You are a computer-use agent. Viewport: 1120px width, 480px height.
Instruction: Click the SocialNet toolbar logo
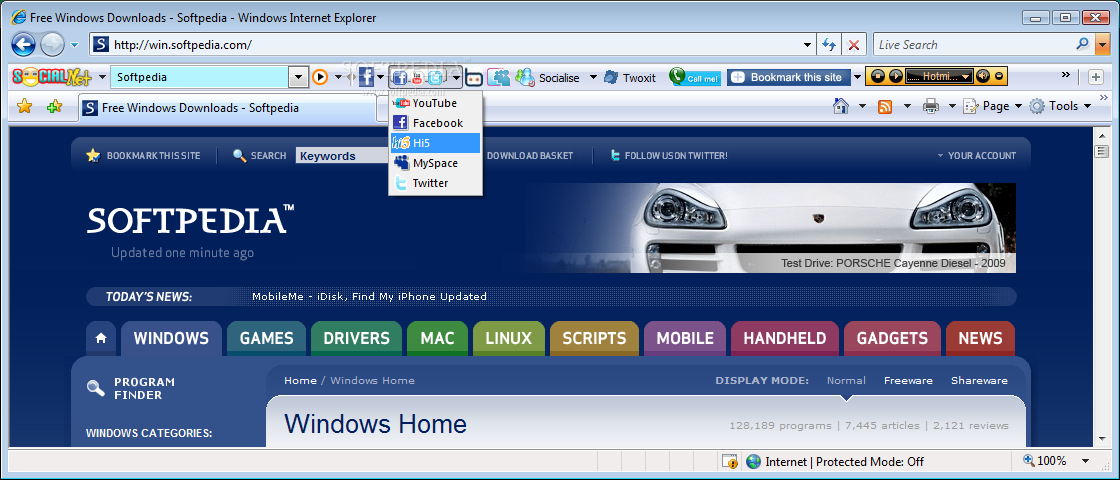(51, 77)
